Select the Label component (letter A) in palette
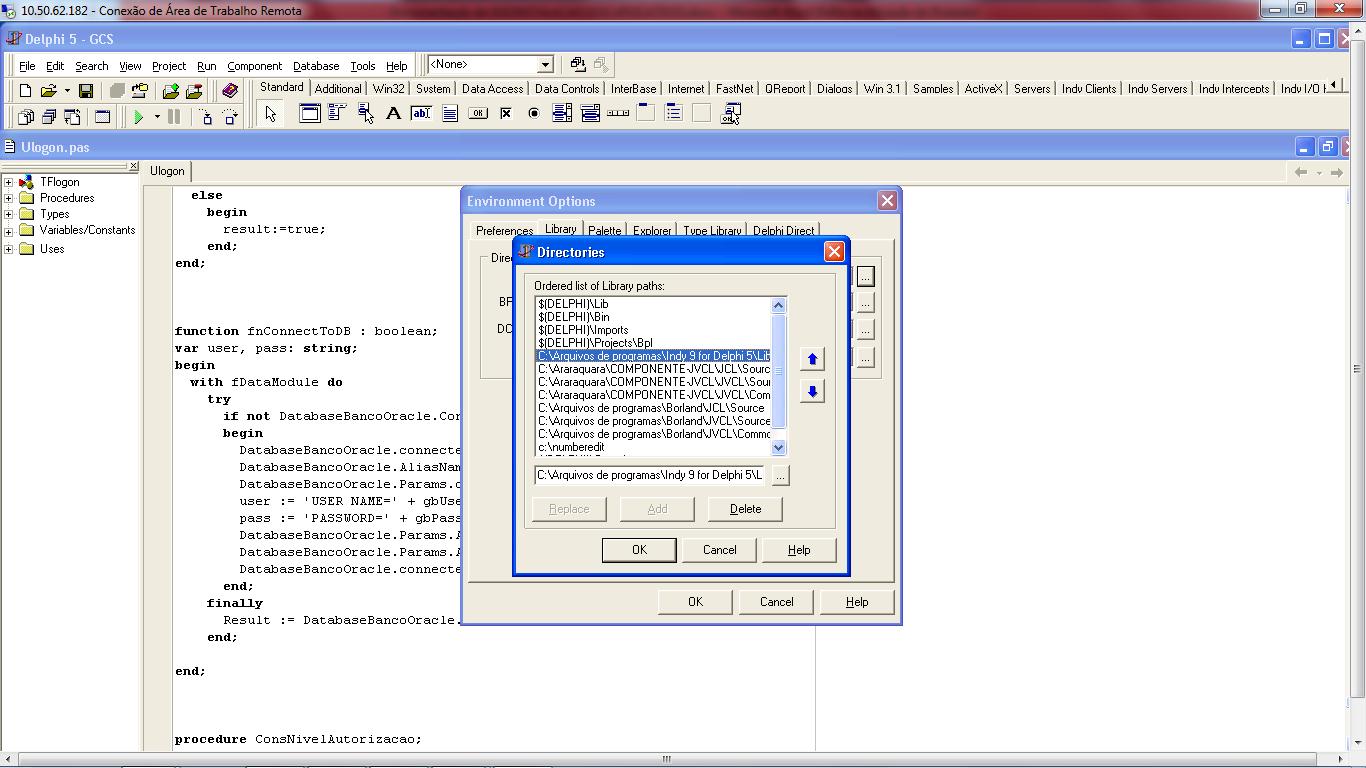 coord(393,114)
